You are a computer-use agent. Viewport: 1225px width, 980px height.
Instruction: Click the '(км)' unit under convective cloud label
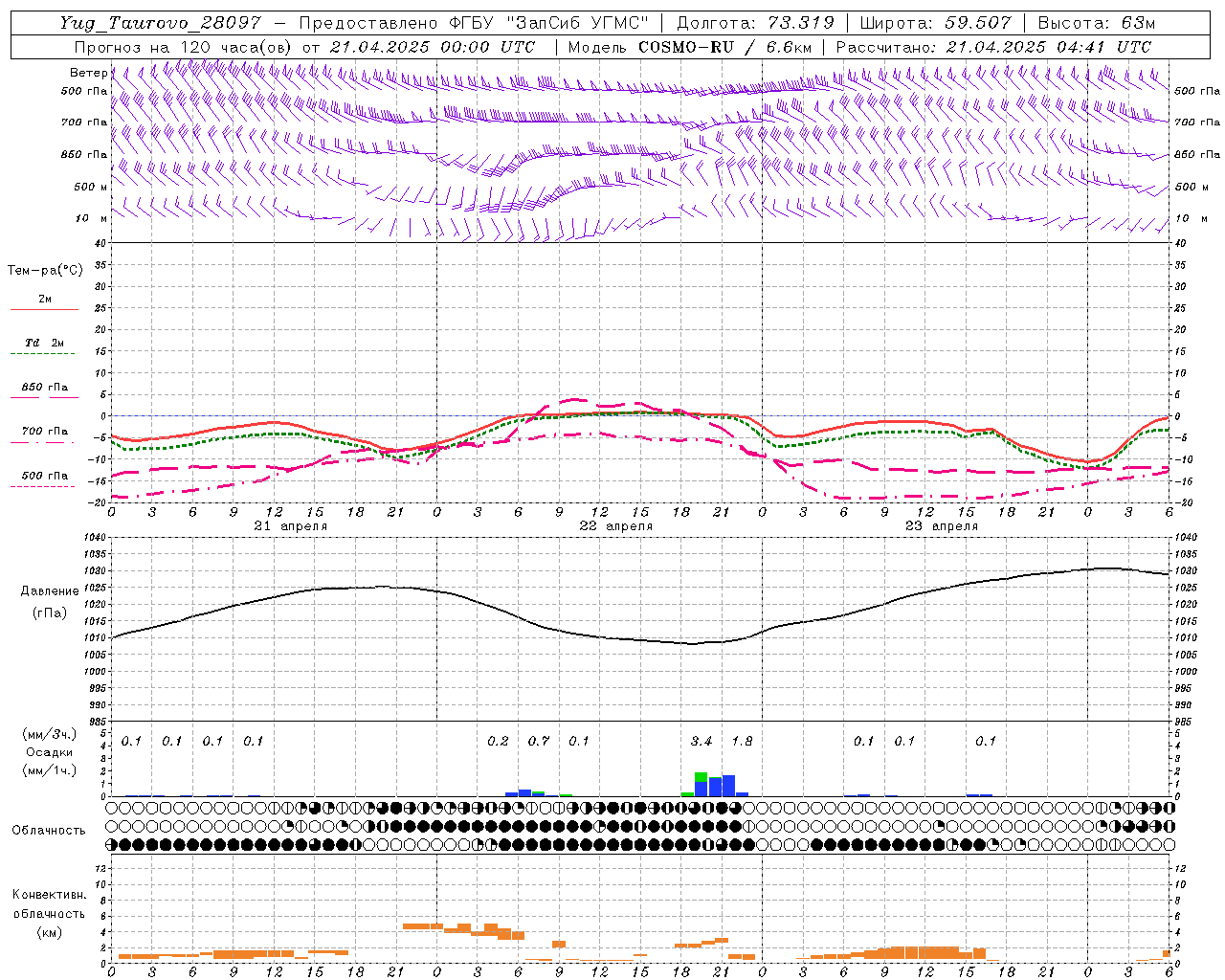point(49,932)
